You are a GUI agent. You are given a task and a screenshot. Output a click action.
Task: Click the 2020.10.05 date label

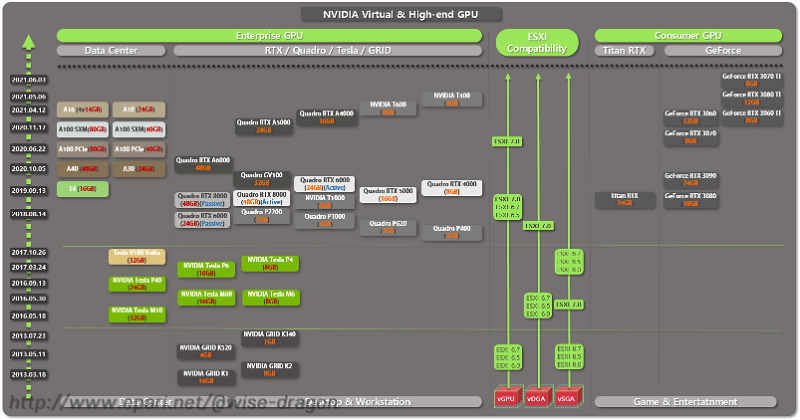[x=29, y=168]
